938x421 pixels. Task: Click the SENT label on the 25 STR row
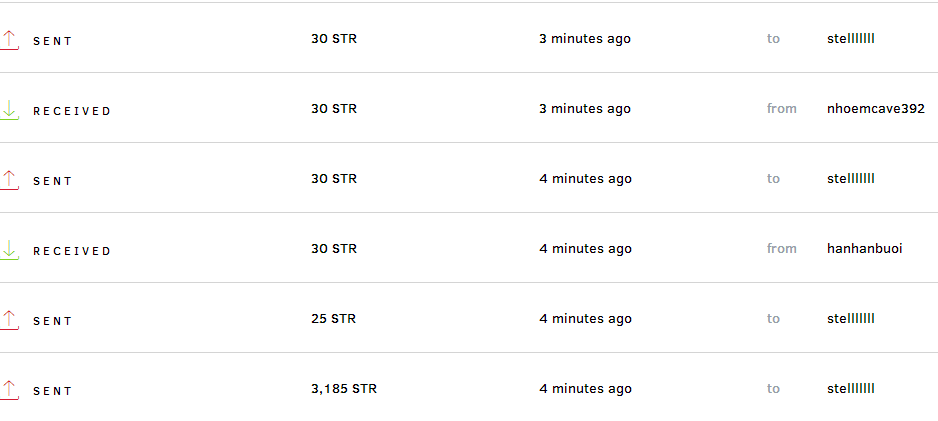click(53, 321)
